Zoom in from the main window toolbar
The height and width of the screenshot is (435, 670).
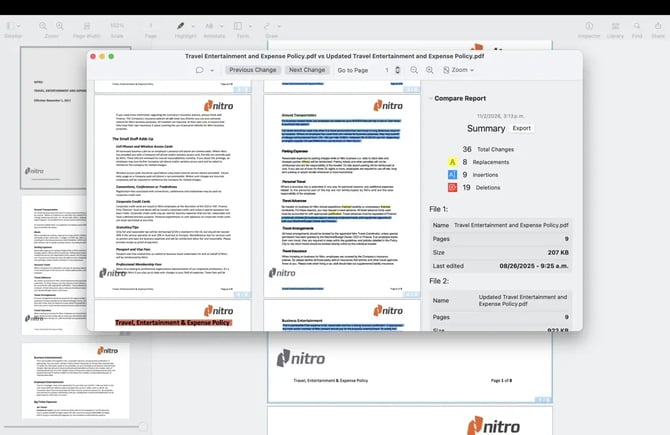pos(60,26)
